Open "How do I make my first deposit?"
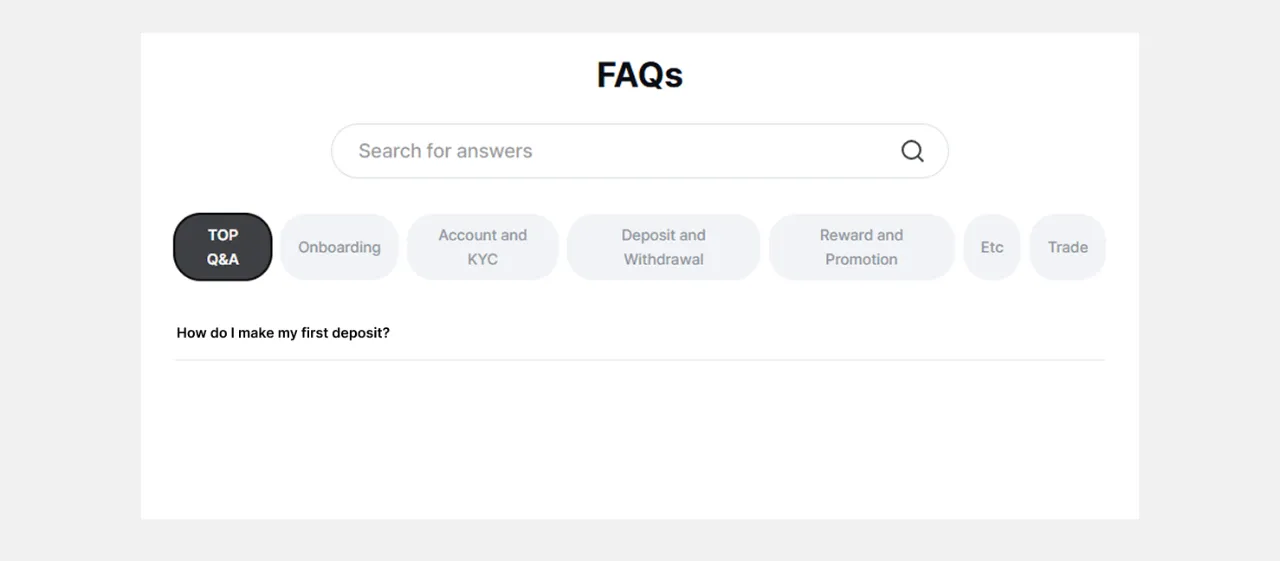This screenshot has height=561, width=1280. (283, 333)
